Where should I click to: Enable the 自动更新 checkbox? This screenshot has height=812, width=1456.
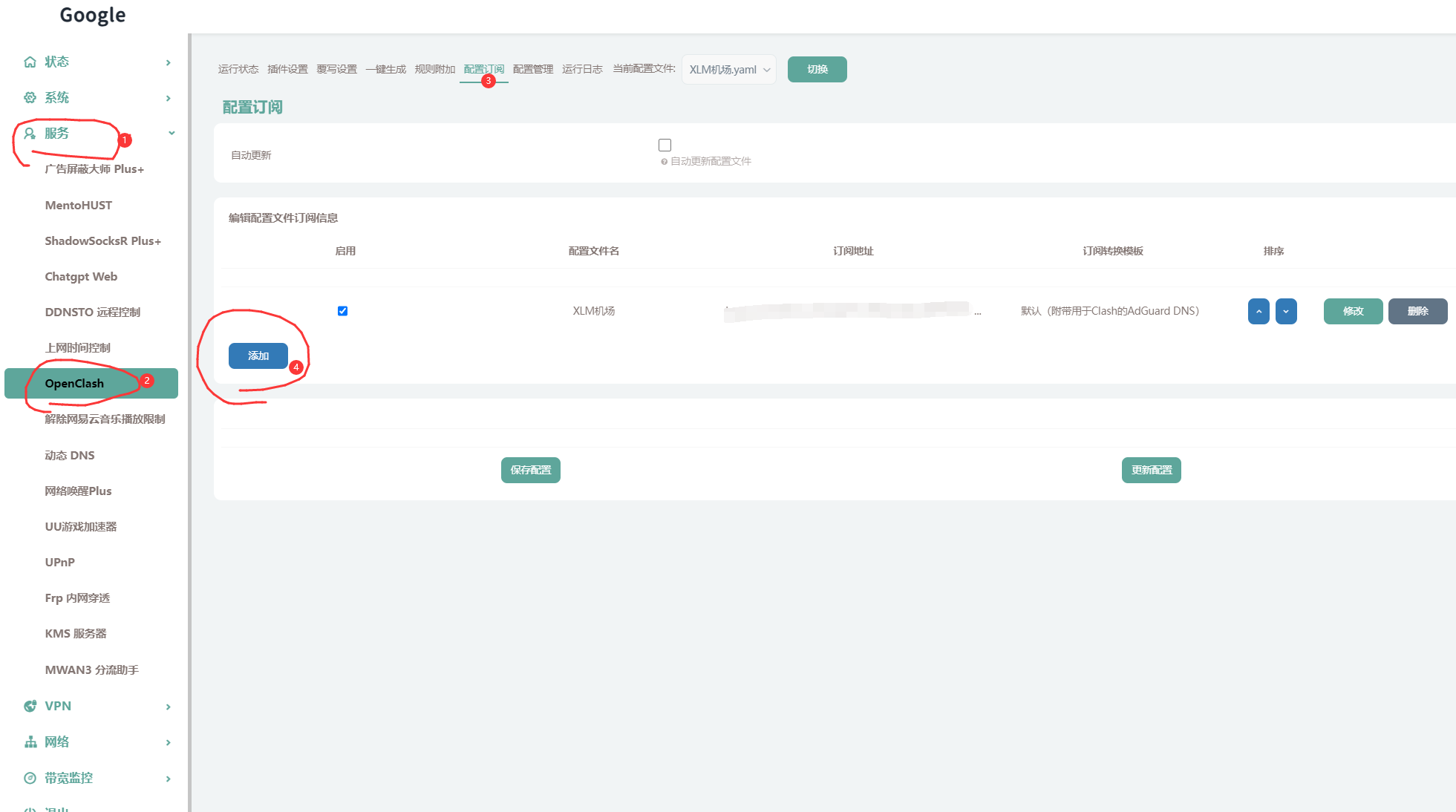tap(665, 145)
